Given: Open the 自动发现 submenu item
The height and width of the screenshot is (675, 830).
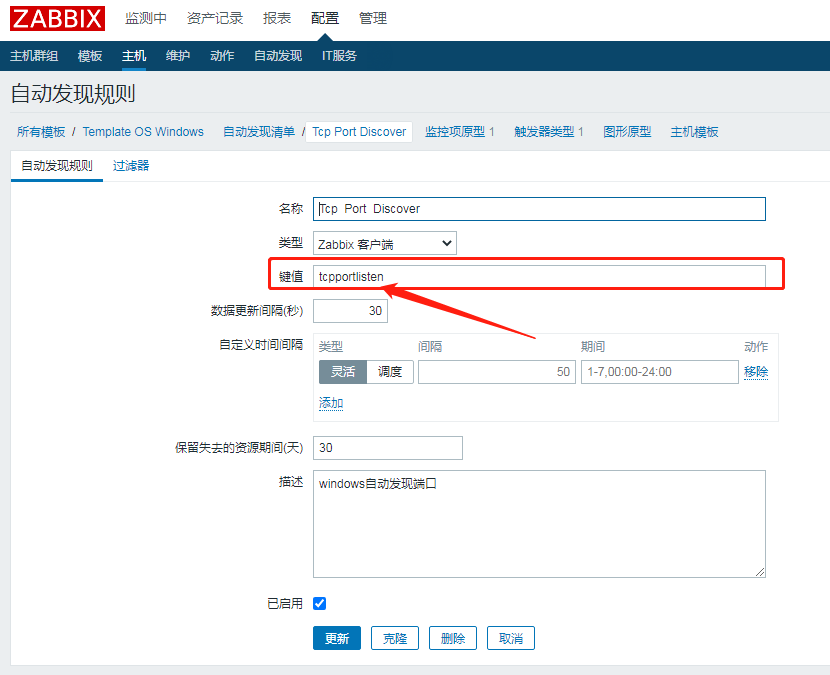Looking at the screenshot, I should point(277,56).
